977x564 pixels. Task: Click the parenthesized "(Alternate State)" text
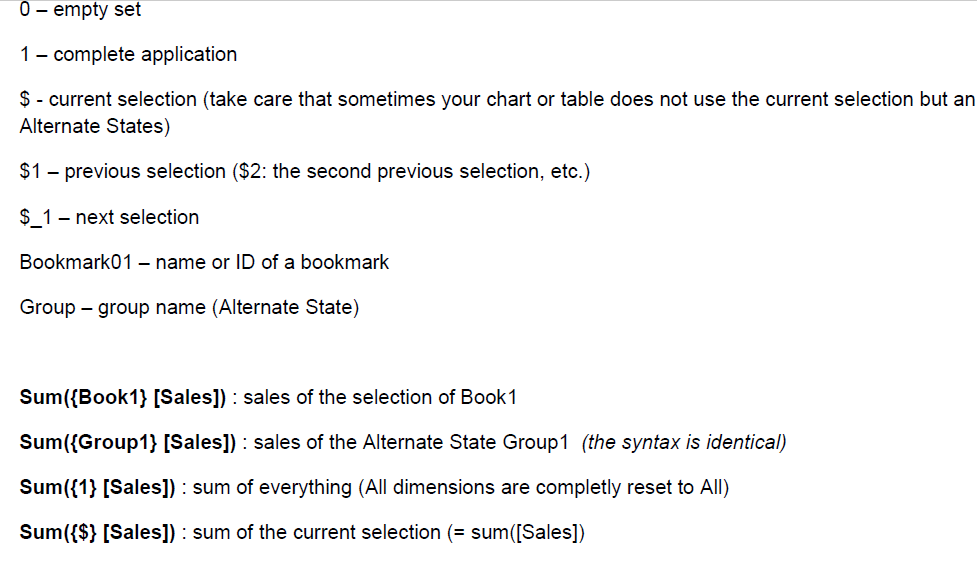284,307
